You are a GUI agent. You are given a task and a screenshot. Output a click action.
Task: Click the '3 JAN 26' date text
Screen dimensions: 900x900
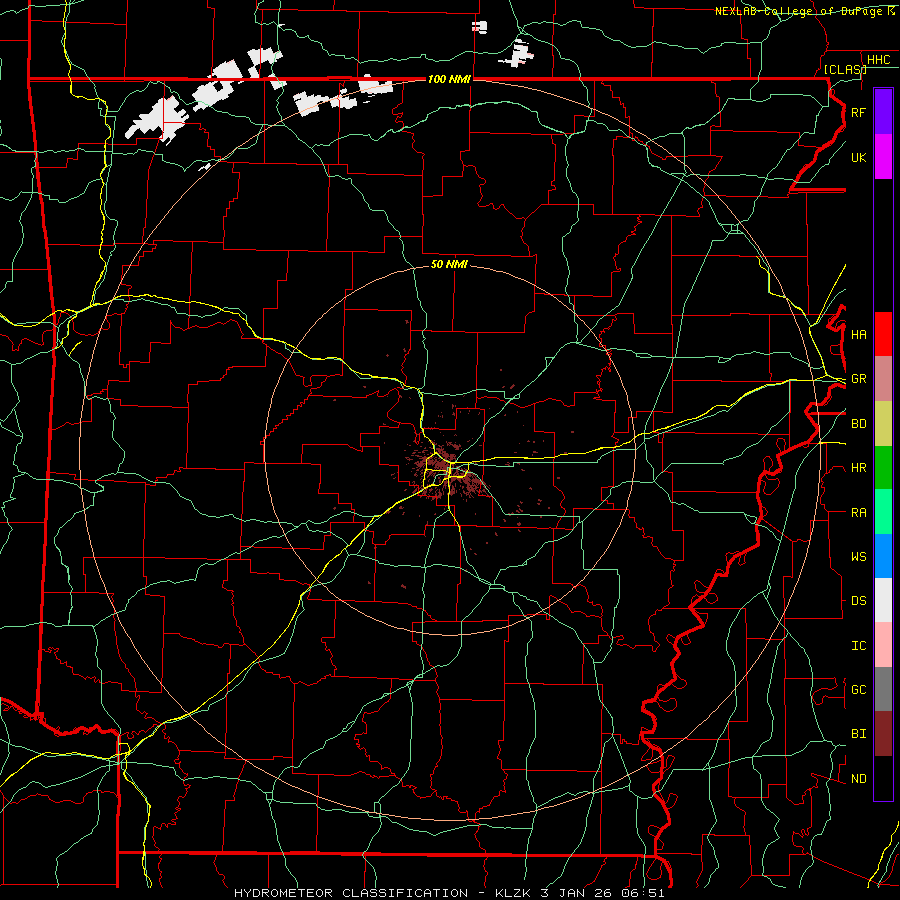click(576, 893)
